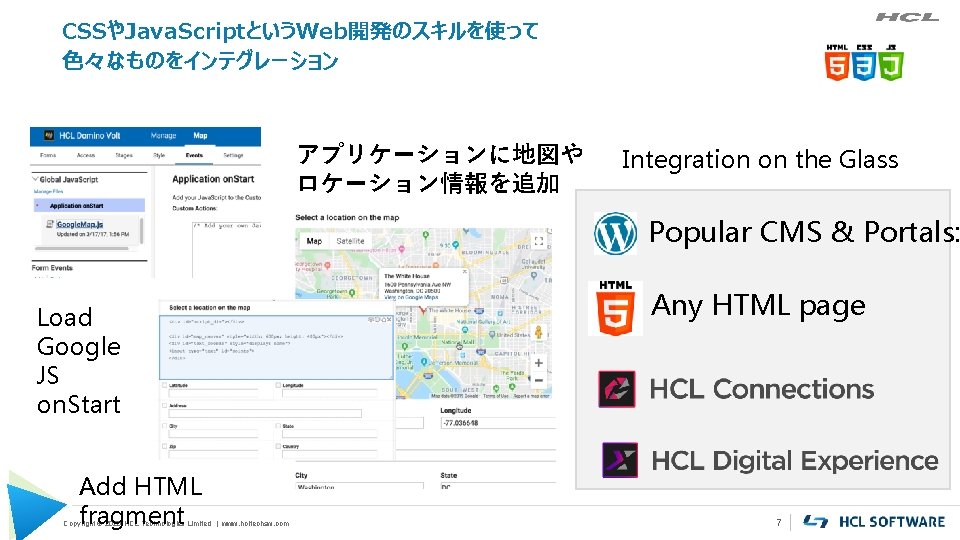960x540 pixels.
Task: Click the Street View pegman icon
Action: pyautogui.click(x=538, y=332)
